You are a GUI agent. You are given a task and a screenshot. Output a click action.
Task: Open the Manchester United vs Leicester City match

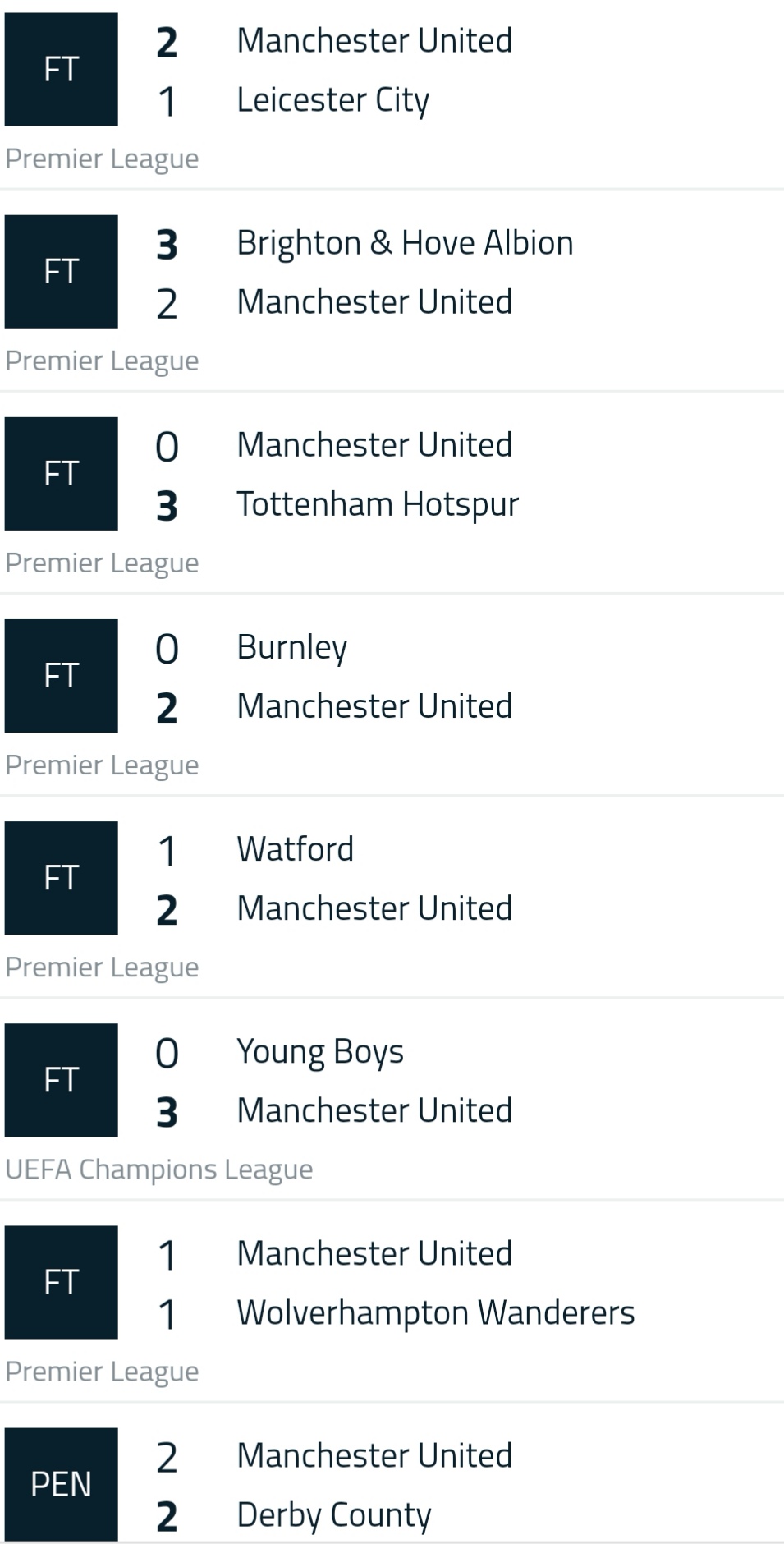click(x=392, y=94)
